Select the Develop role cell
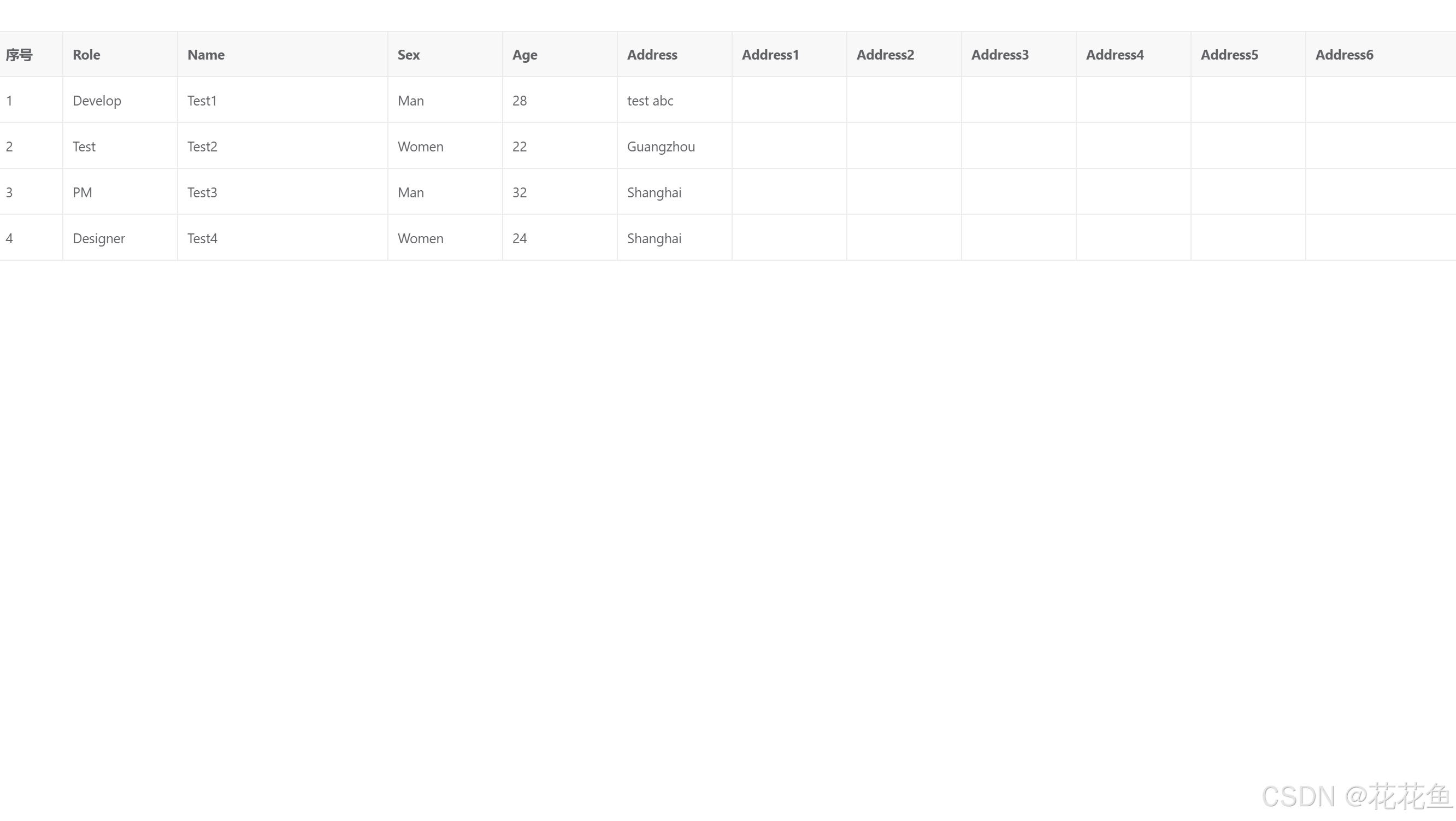 [97, 101]
